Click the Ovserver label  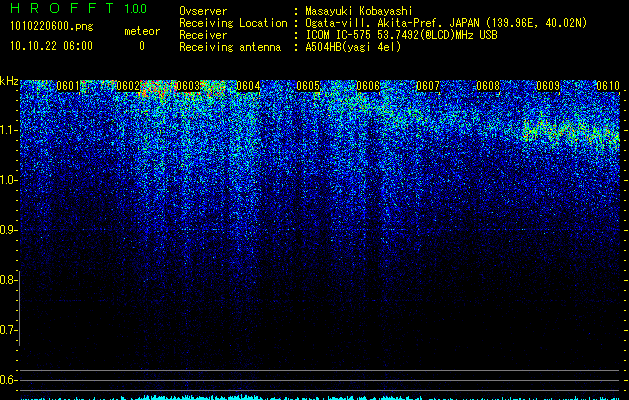click(203, 11)
